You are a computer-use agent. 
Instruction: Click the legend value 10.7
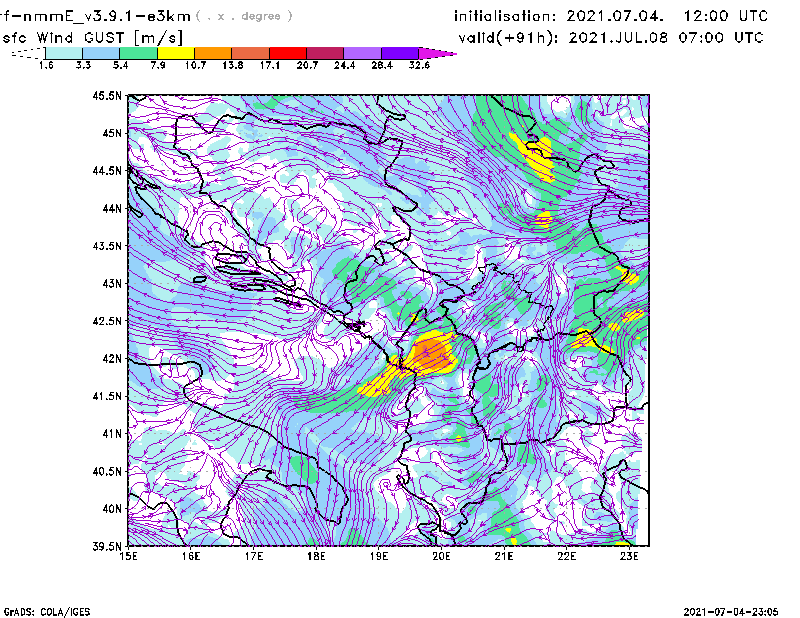[195, 65]
